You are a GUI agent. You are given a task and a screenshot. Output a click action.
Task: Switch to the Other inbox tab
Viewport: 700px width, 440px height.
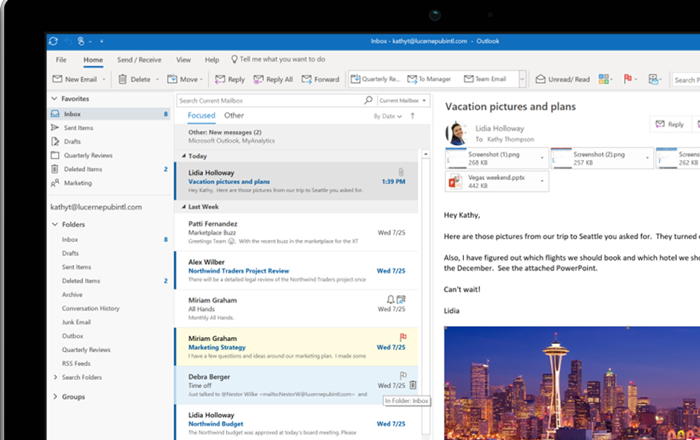tap(233, 116)
